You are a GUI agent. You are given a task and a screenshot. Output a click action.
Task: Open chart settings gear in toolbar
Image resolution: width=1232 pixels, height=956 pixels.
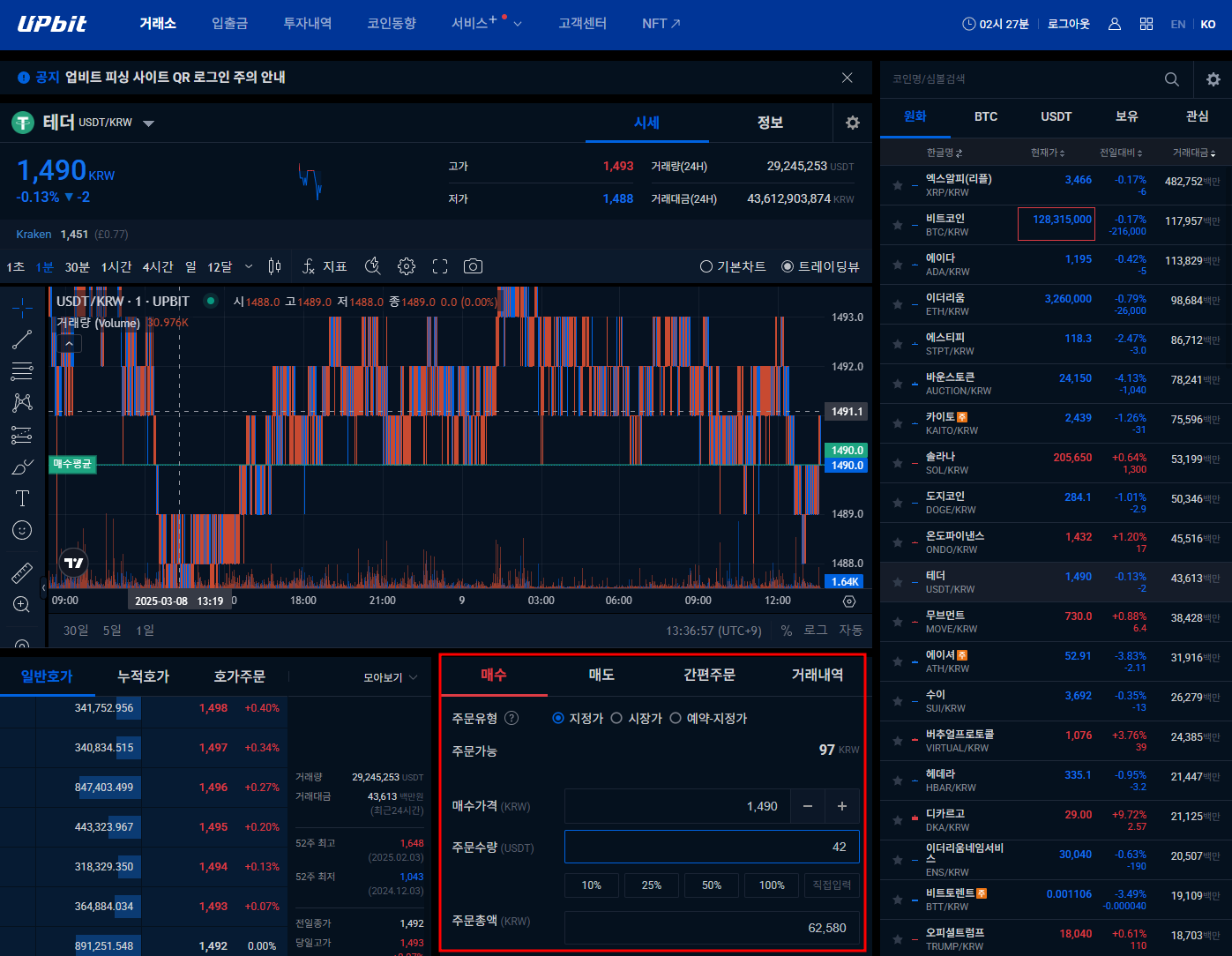click(406, 266)
